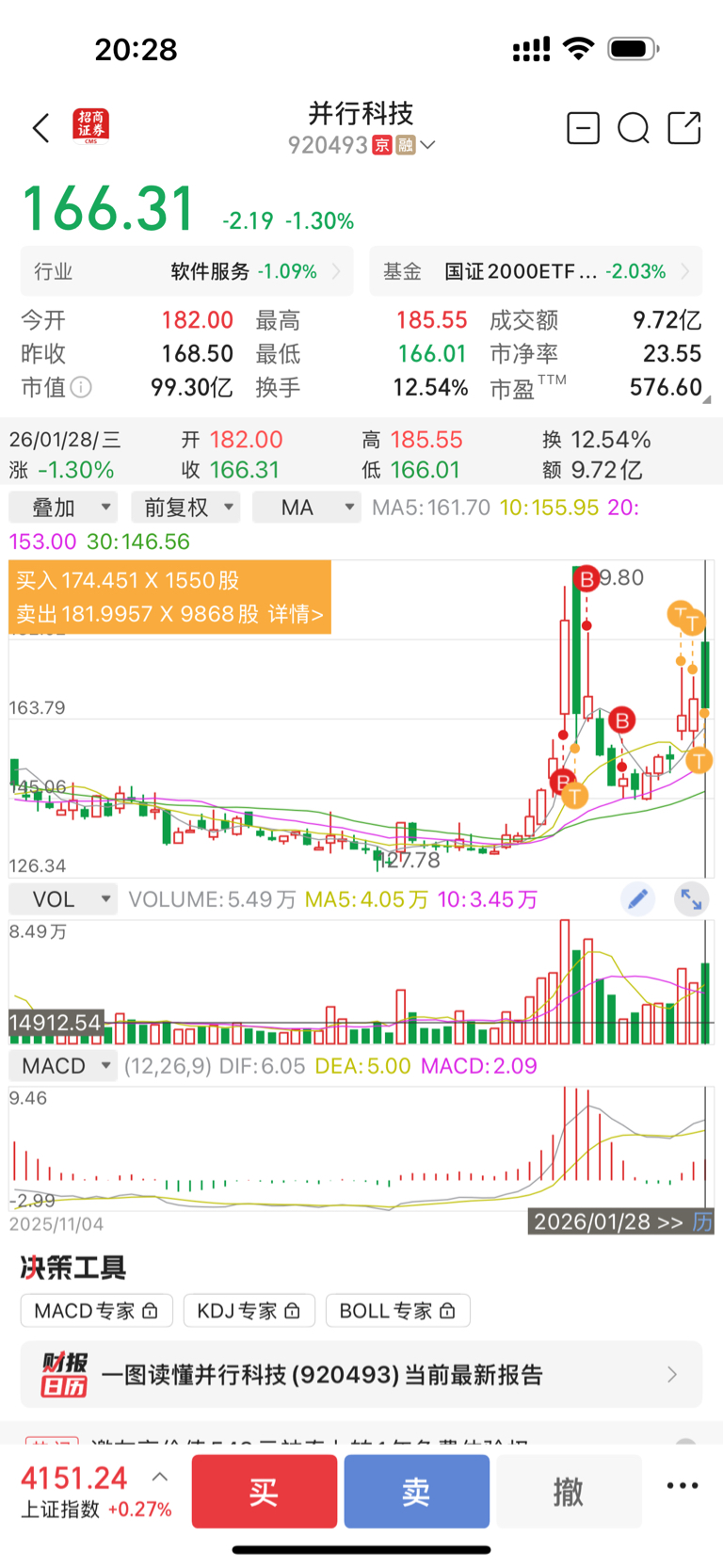
Task: Tap the 2025/11/04 start date label
Action: point(56,1224)
